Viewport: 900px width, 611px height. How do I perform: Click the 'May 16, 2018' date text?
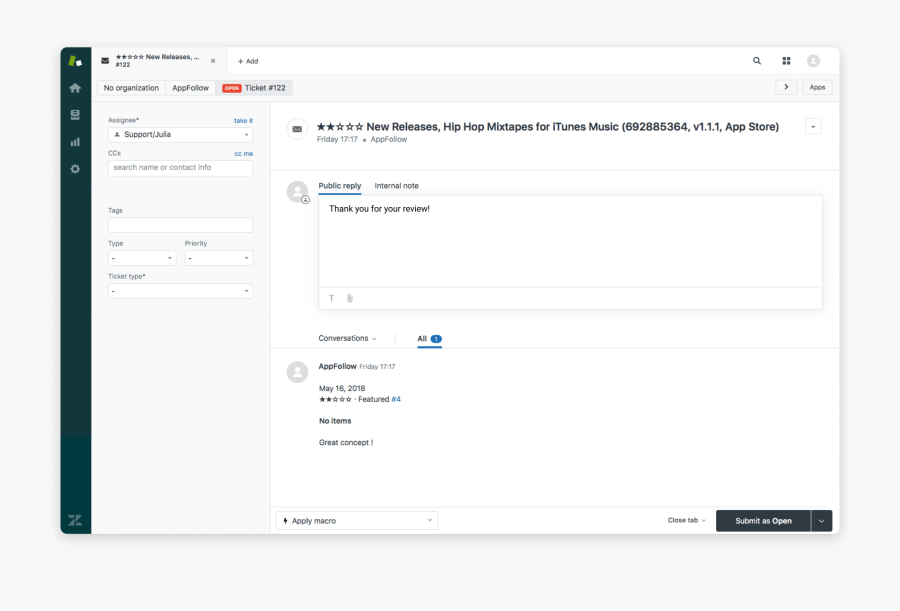click(342, 389)
